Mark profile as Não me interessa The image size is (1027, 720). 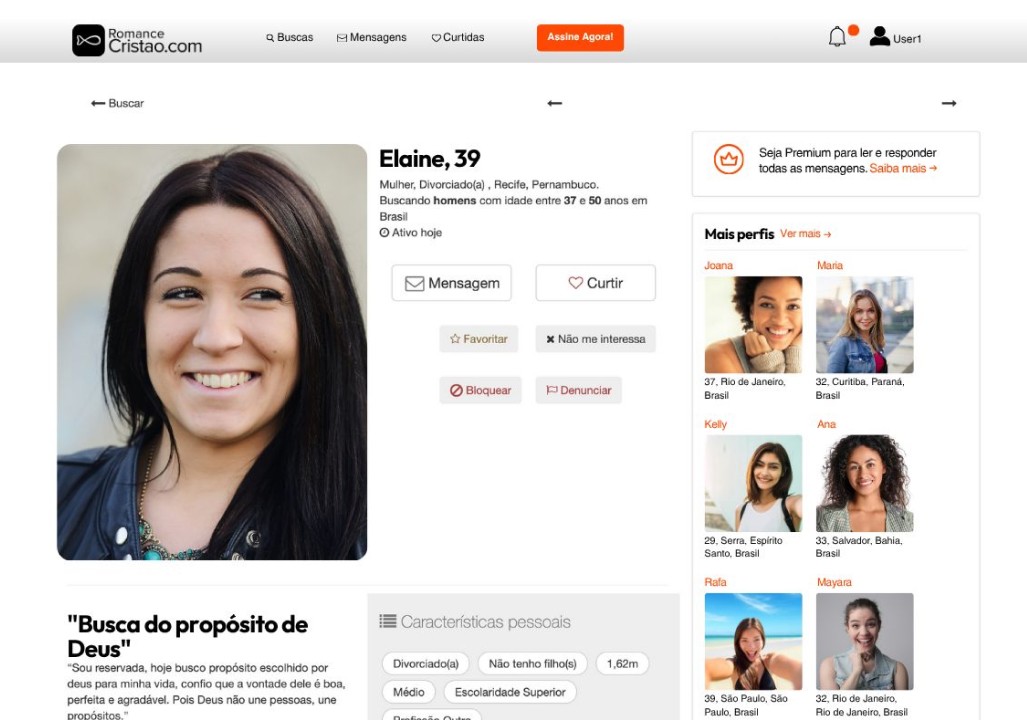[x=595, y=339]
